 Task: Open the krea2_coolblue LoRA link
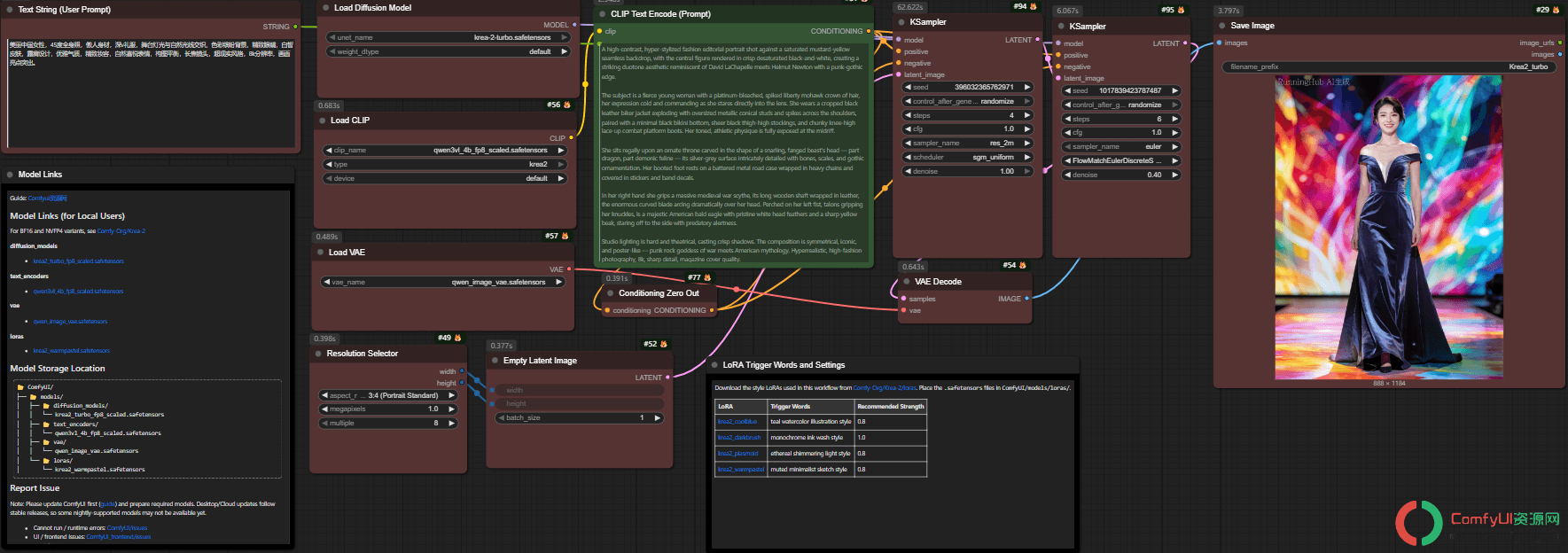click(737, 422)
